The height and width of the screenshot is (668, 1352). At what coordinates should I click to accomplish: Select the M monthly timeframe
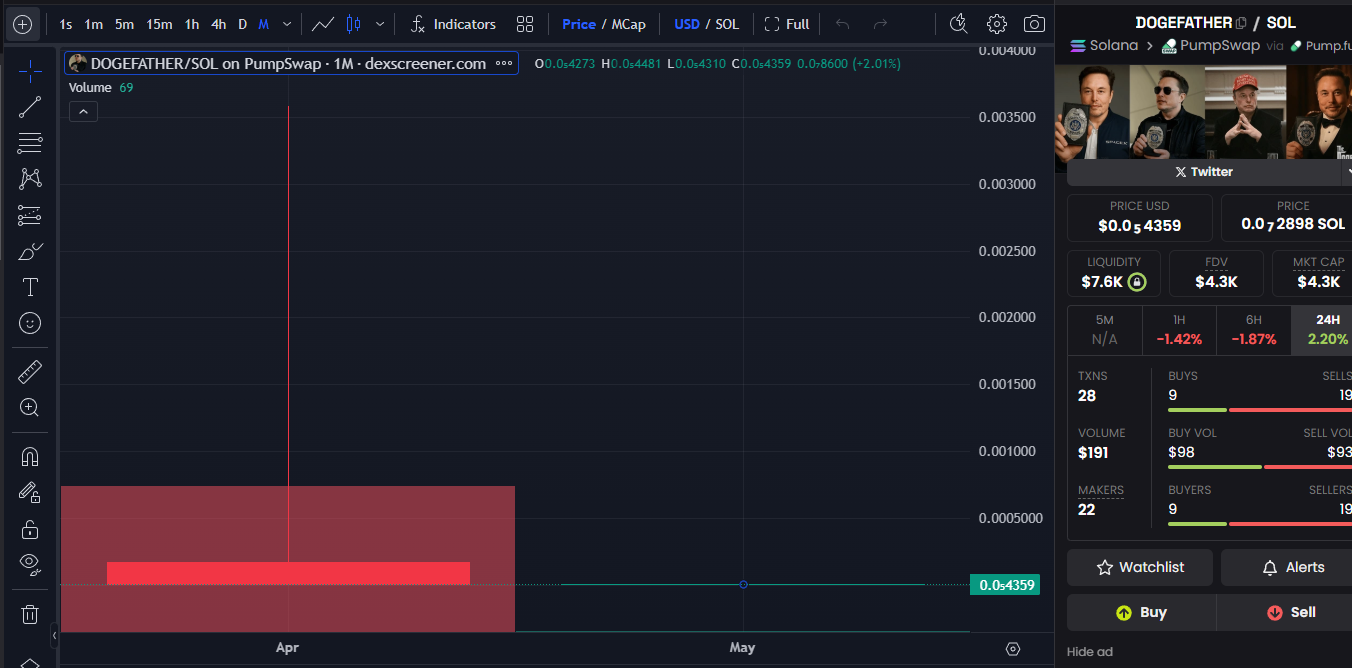coord(264,24)
